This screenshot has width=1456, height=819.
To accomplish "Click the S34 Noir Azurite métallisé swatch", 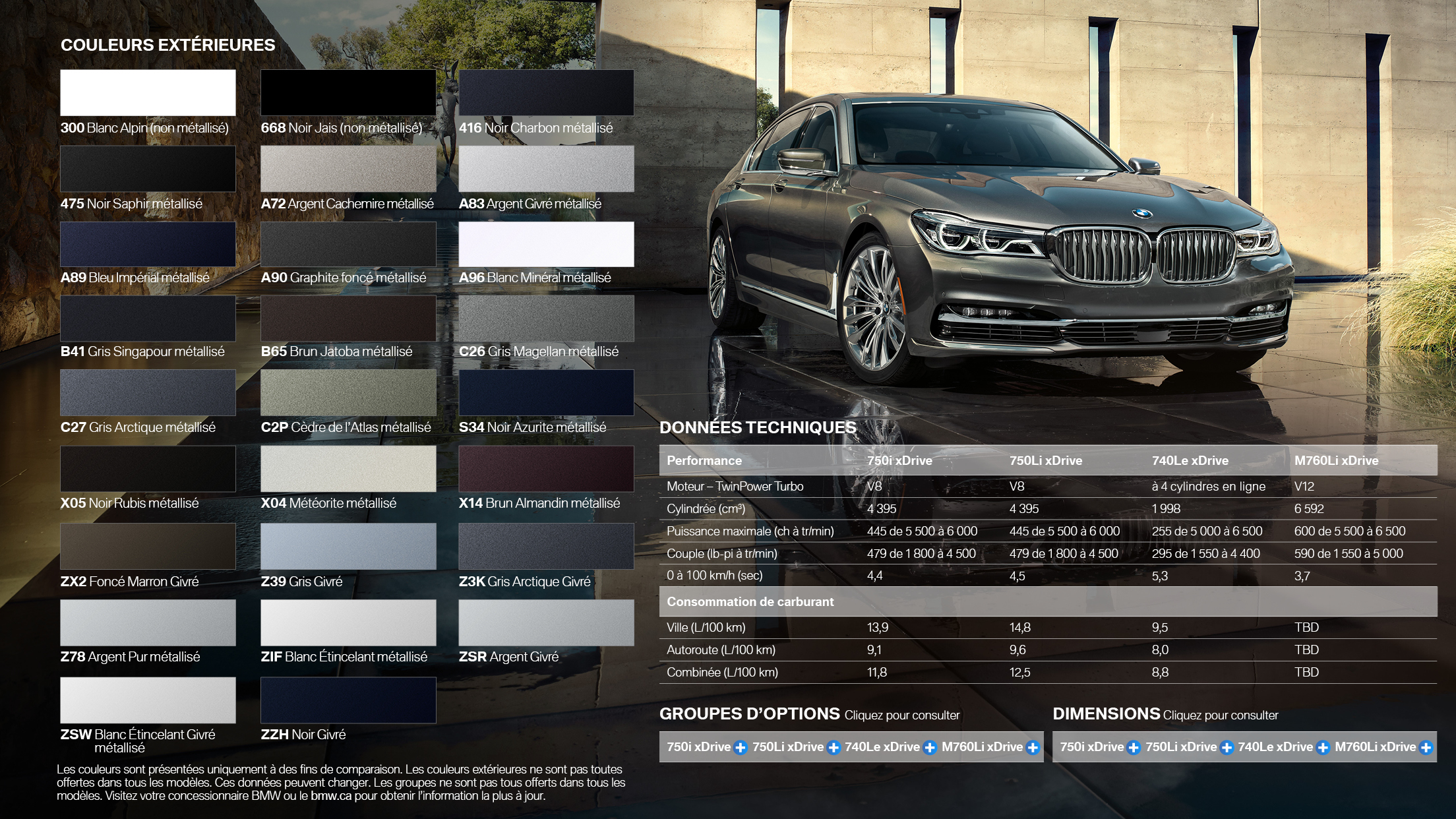I will (x=546, y=392).
